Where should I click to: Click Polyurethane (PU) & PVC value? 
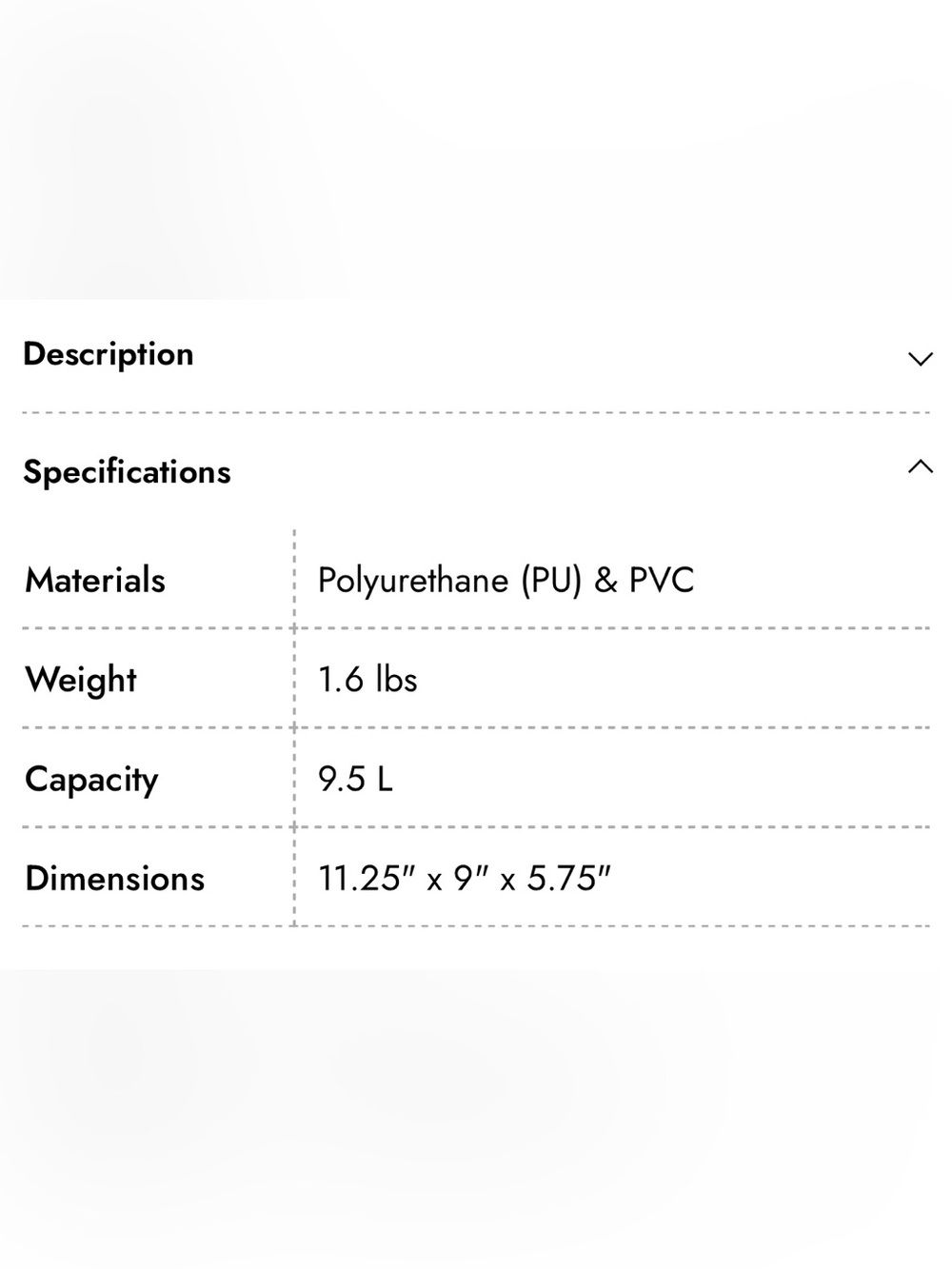pos(506,581)
